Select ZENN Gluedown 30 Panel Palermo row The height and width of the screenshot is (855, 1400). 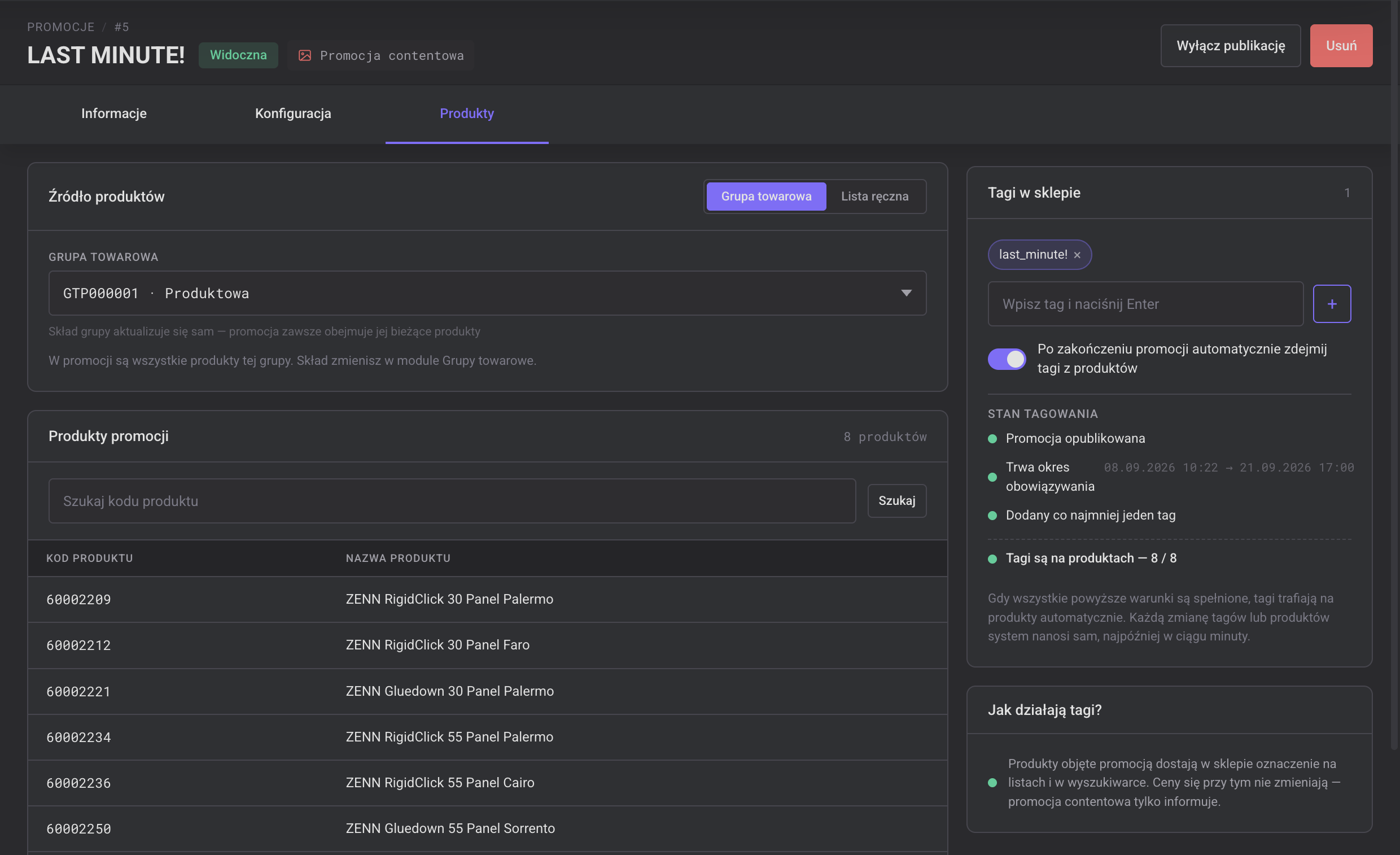point(487,691)
